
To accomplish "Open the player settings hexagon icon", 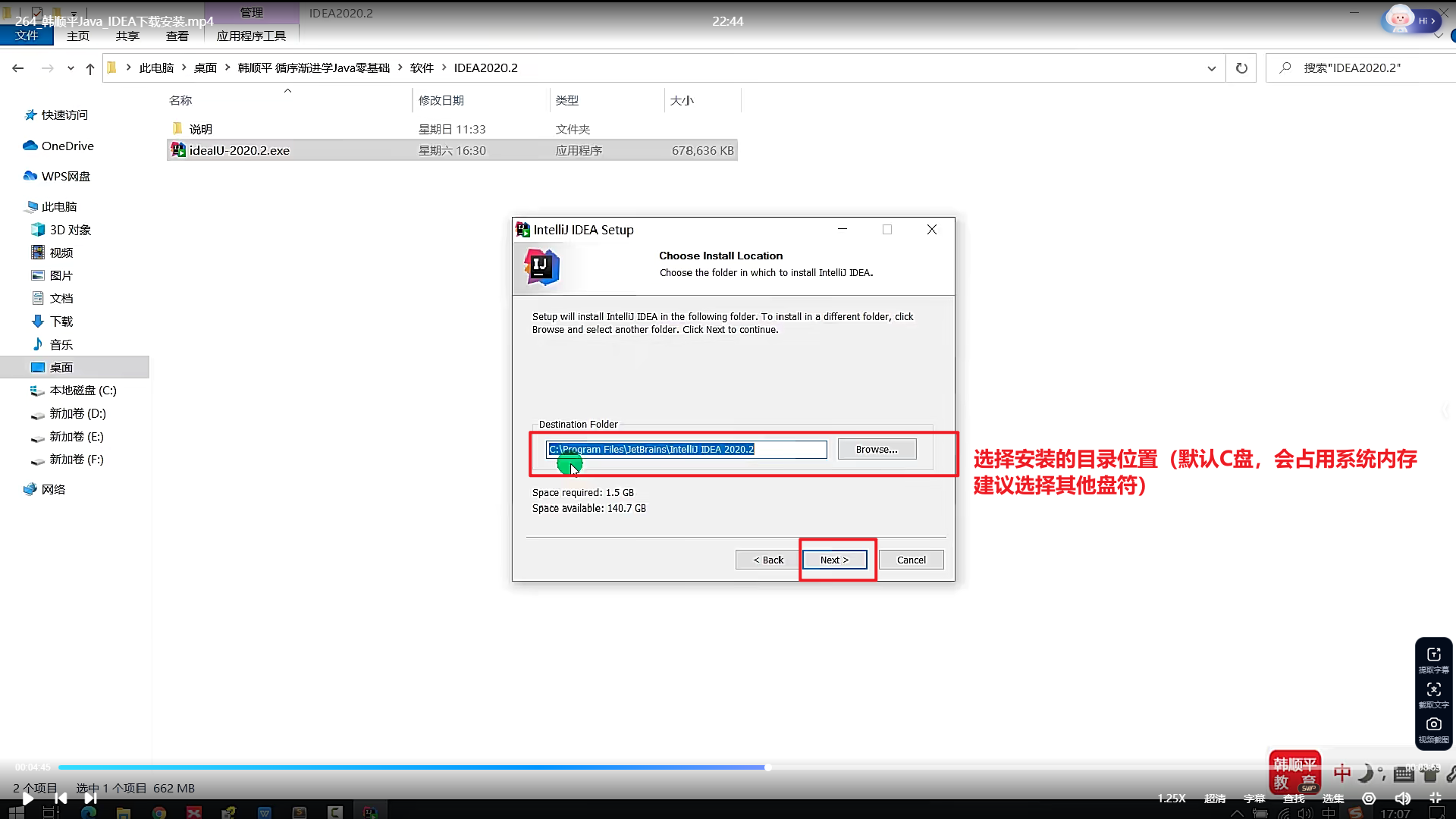I will pyautogui.click(x=1369, y=798).
